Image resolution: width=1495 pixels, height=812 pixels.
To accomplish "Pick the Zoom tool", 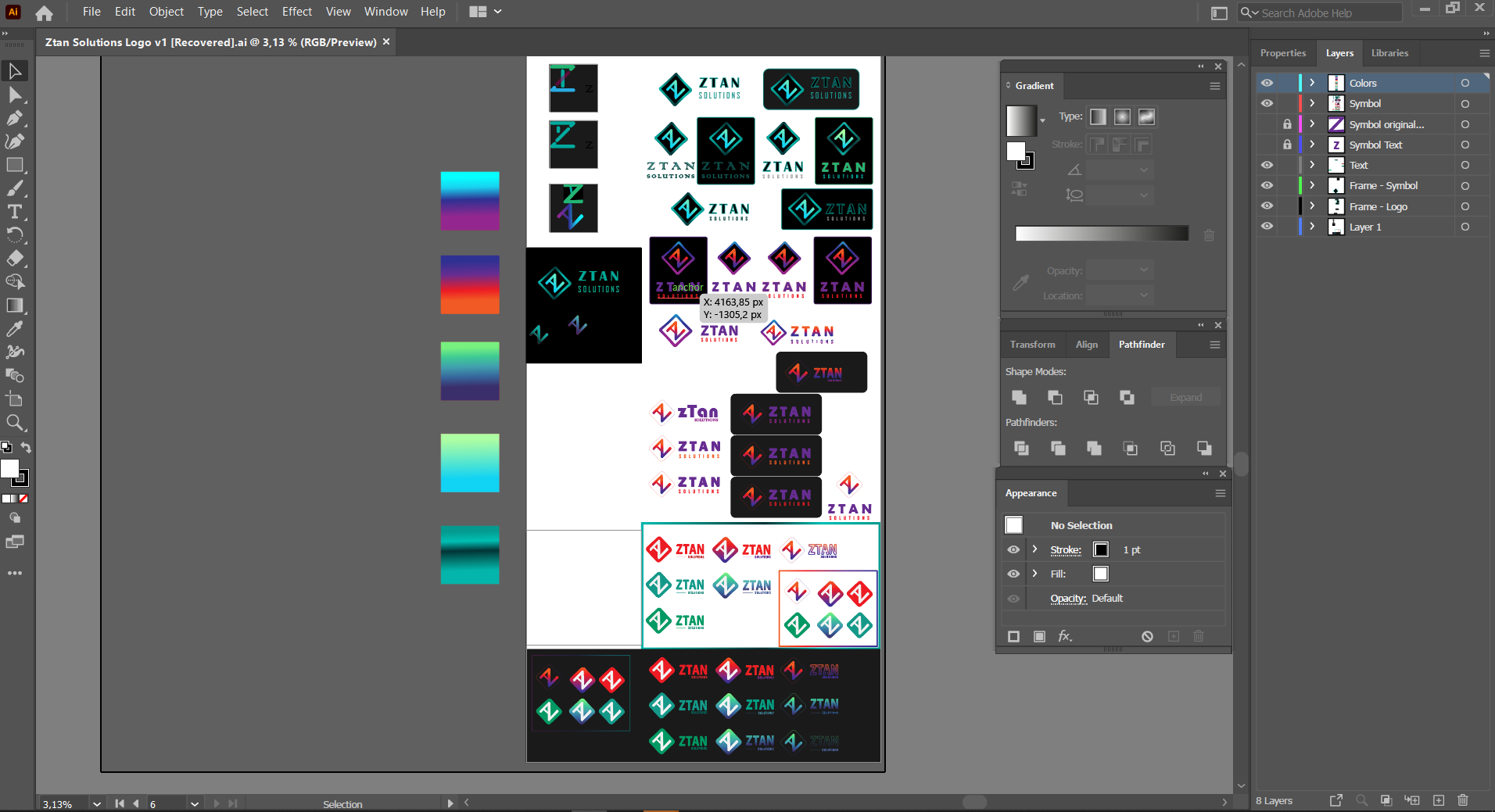I will click(15, 423).
